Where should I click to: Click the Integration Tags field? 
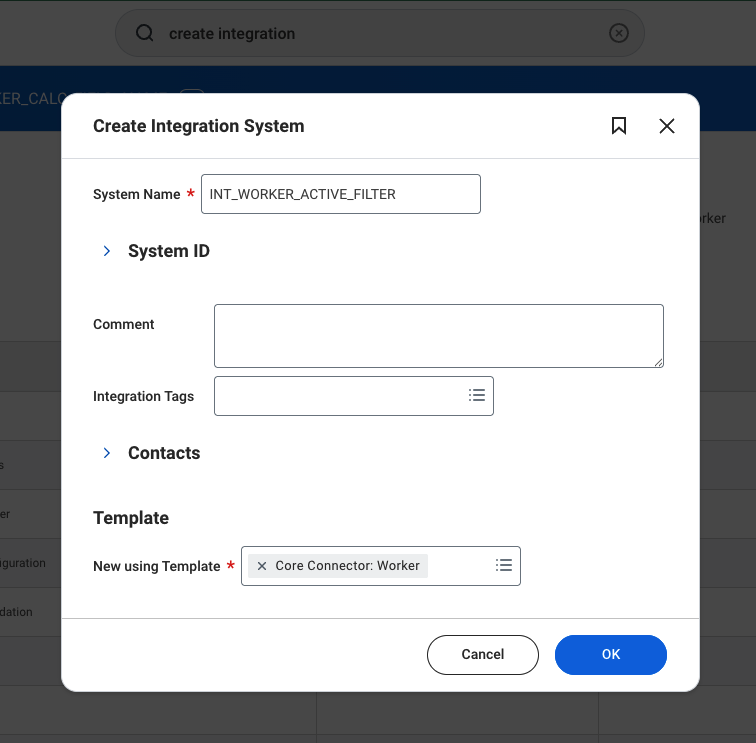(354, 396)
